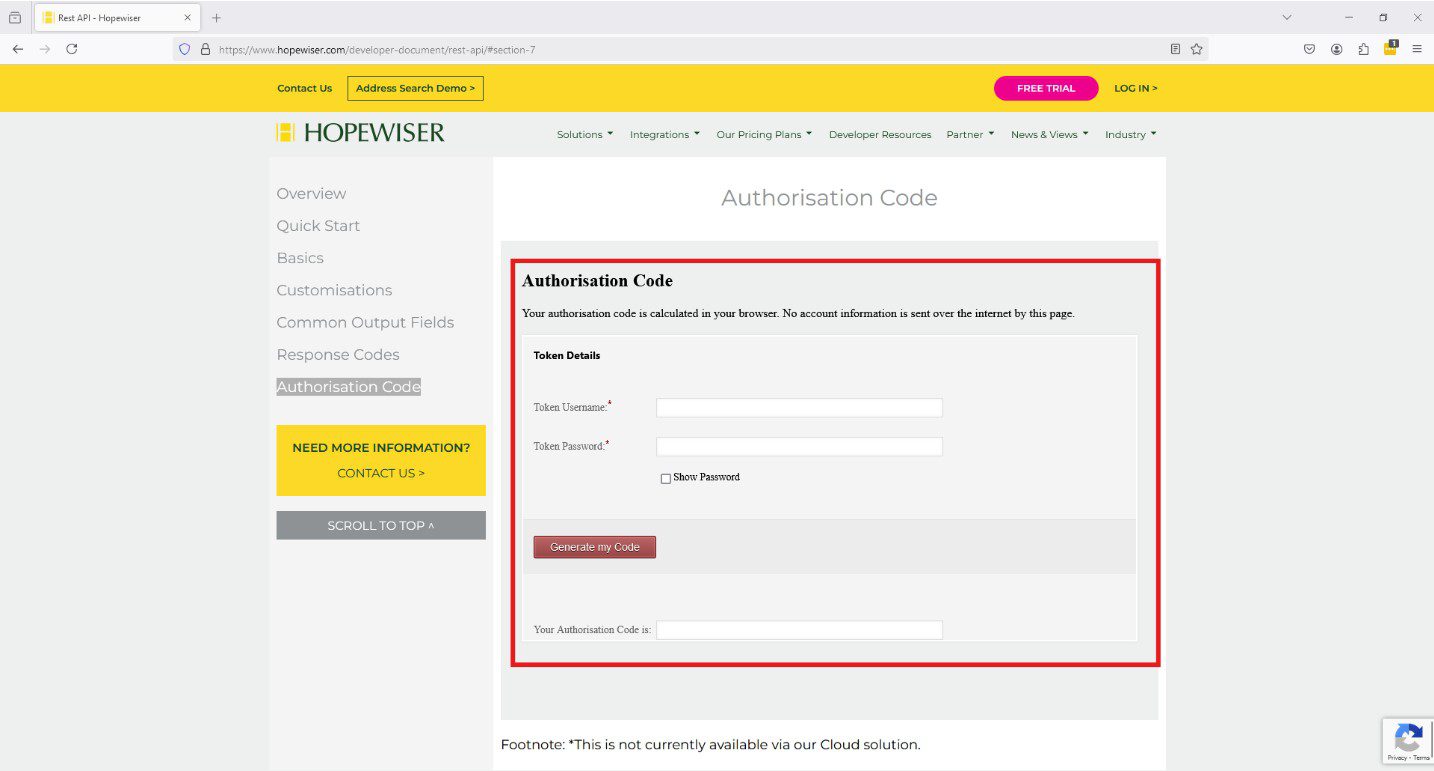Go to the Overview section
The width and height of the screenshot is (1434, 771).
coord(311,194)
